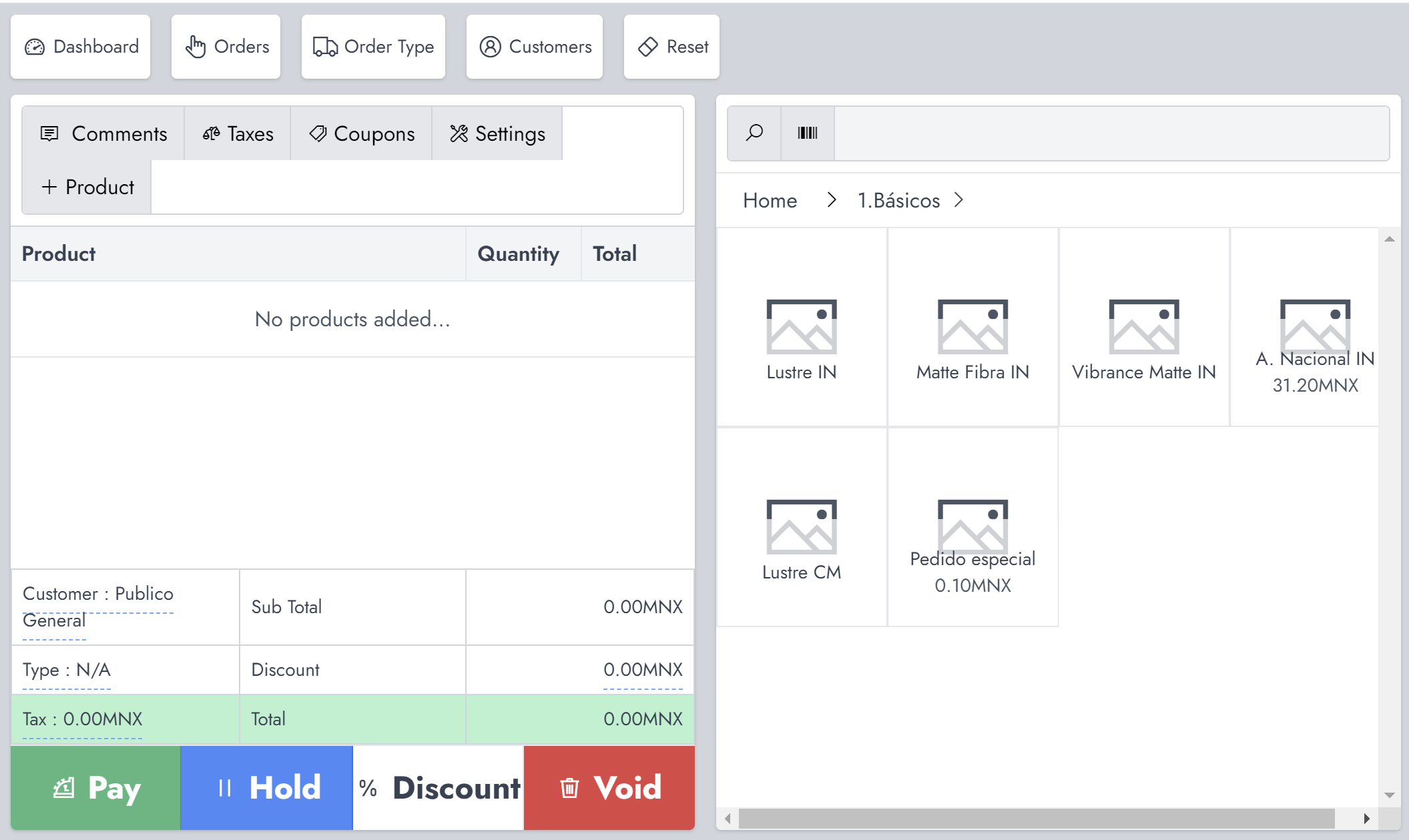Go to the Home breadcrumb
This screenshot has height=840, width=1409.
pos(770,200)
